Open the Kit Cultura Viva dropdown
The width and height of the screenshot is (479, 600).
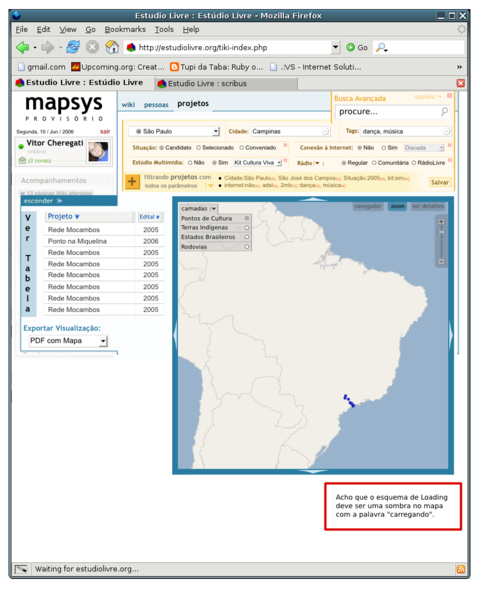(x=279, y=163)
